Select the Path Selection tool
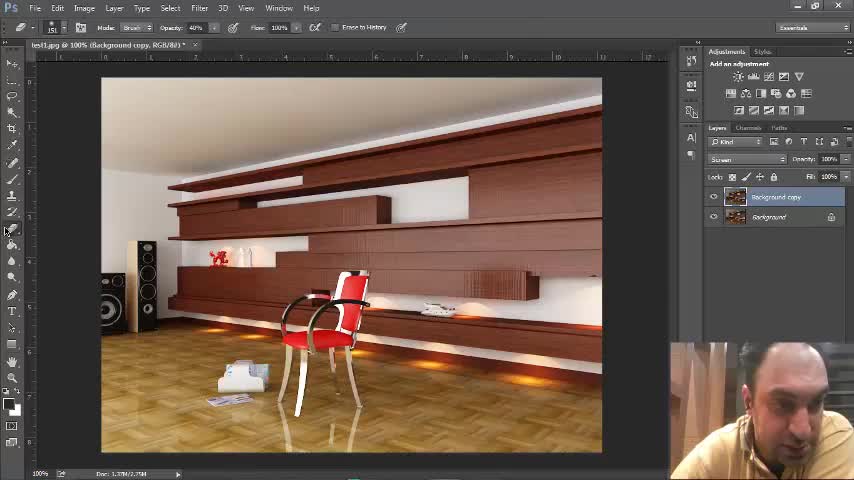854x480 pixels. pos(11,328)
